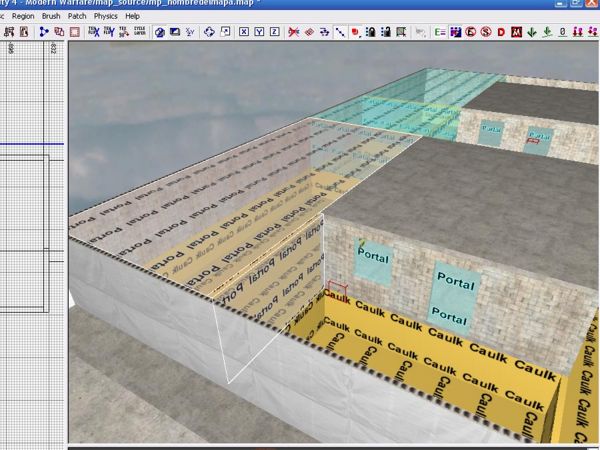Viewport: 600px width, 450px height.
Task: Click the resize arrow box icon
Action: 225,32
